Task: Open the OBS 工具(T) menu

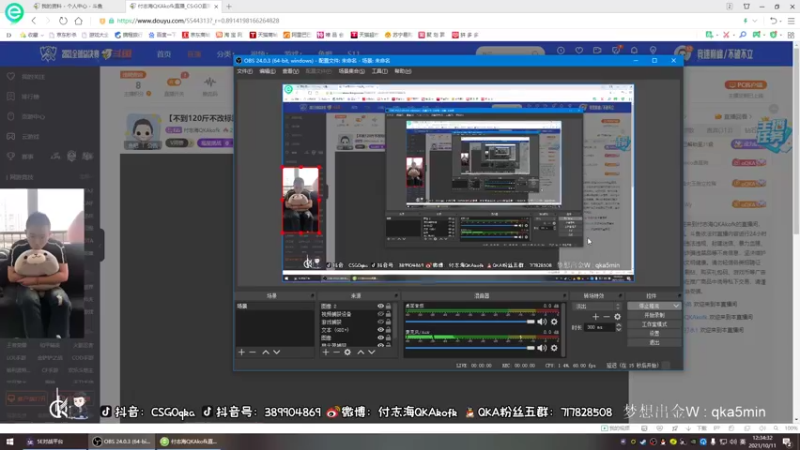Action: (379, 71)
